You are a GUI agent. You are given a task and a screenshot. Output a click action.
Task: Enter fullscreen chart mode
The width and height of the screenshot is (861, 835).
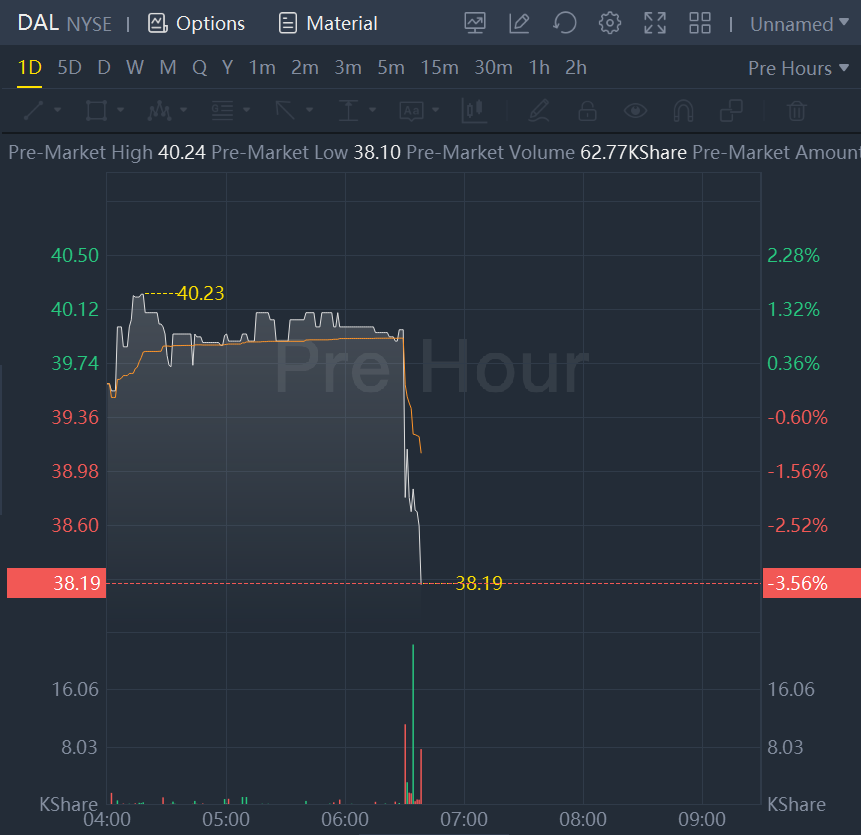pyautogui.click(x=655, y=23)
